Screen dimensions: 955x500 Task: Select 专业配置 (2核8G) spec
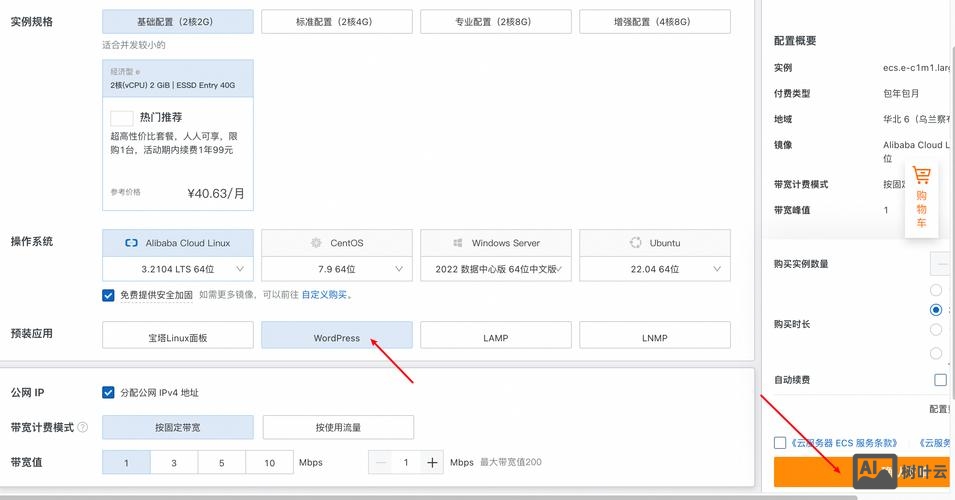pos(496,21)
